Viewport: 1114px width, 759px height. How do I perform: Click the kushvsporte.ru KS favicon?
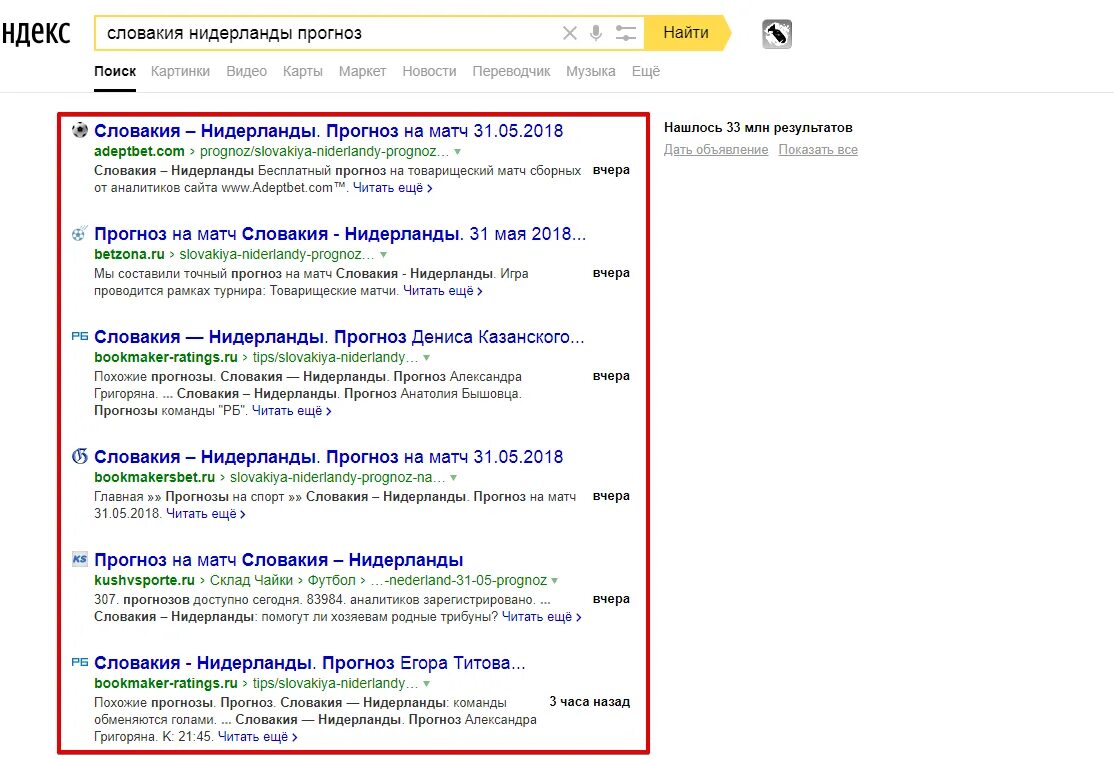point(80,559)
